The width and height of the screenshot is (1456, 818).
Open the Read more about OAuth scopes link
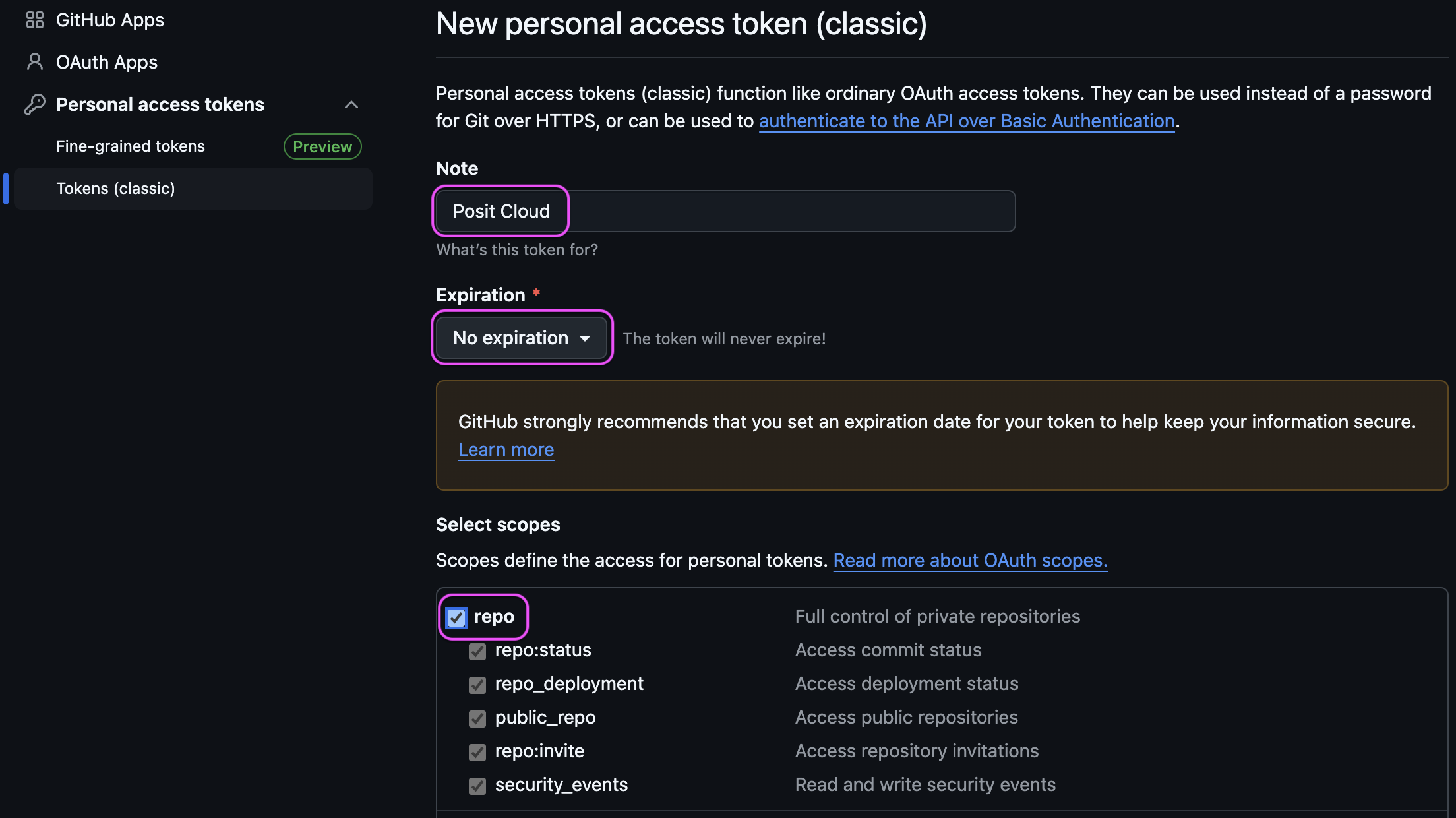pos(970,560)
